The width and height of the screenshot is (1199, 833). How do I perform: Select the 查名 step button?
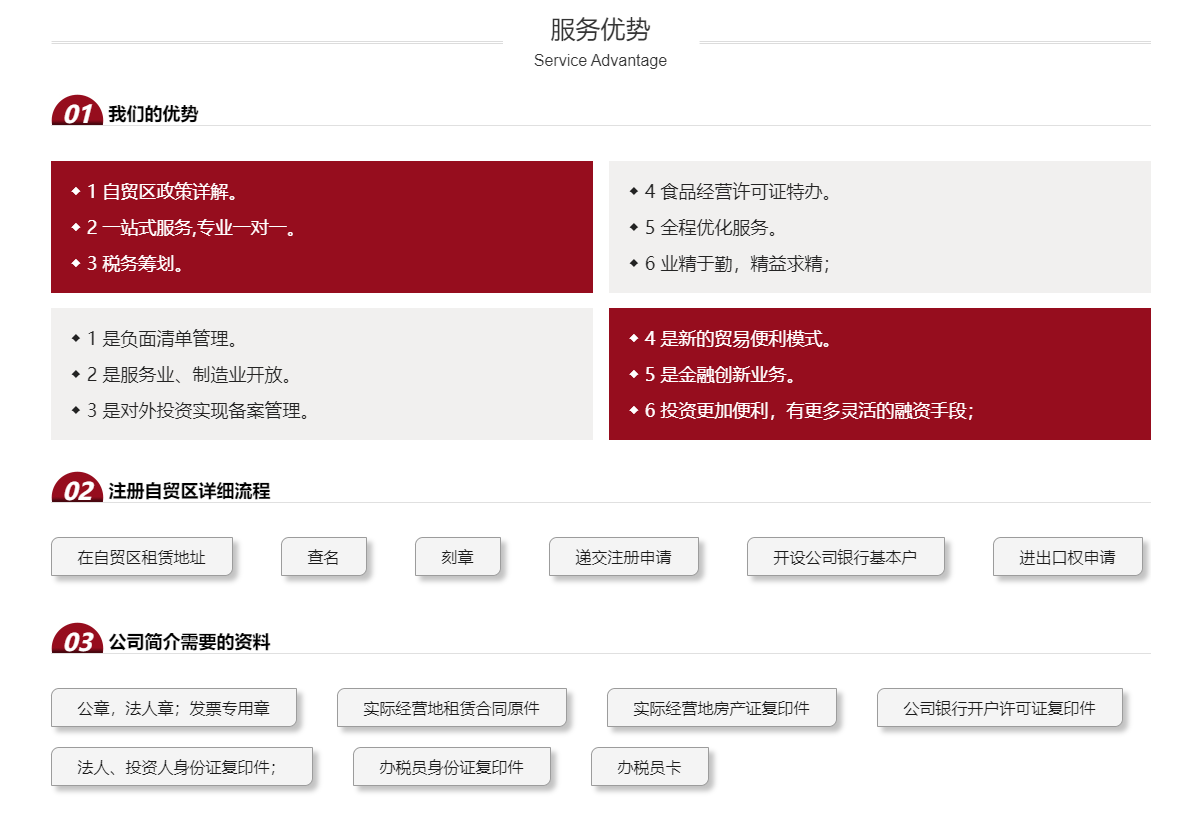pyautogui.click(x=323, y=557)
